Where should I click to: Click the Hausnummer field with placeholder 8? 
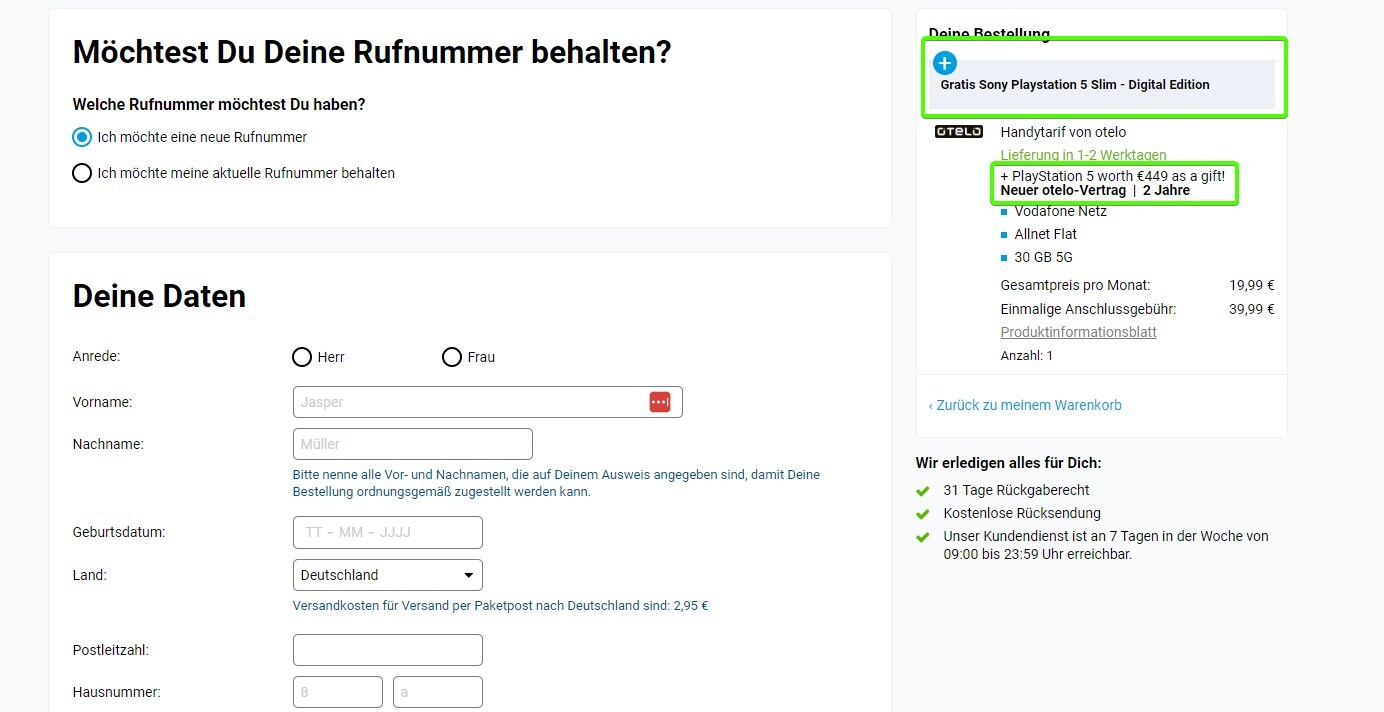click(337, 692)
